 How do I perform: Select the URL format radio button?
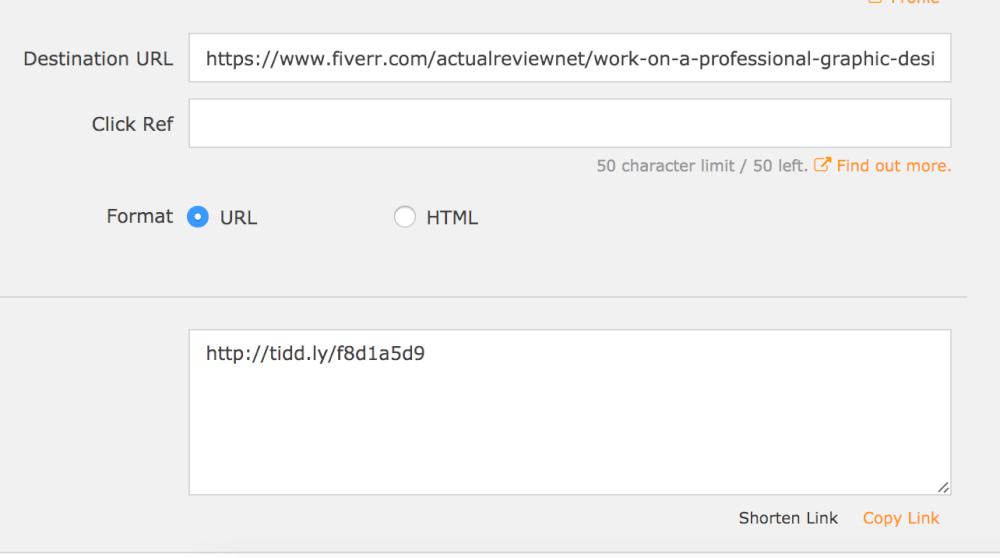click(198, 217)
